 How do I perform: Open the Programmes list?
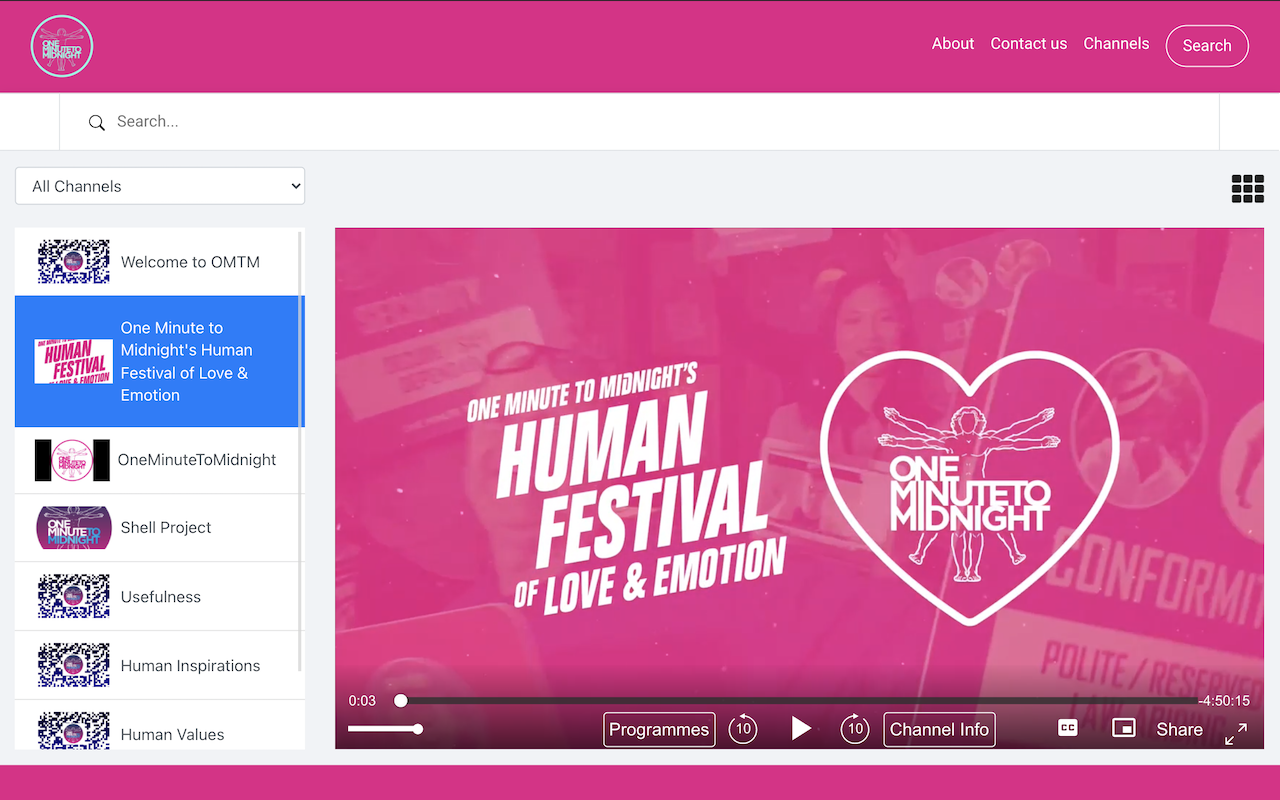click(659, 729)
